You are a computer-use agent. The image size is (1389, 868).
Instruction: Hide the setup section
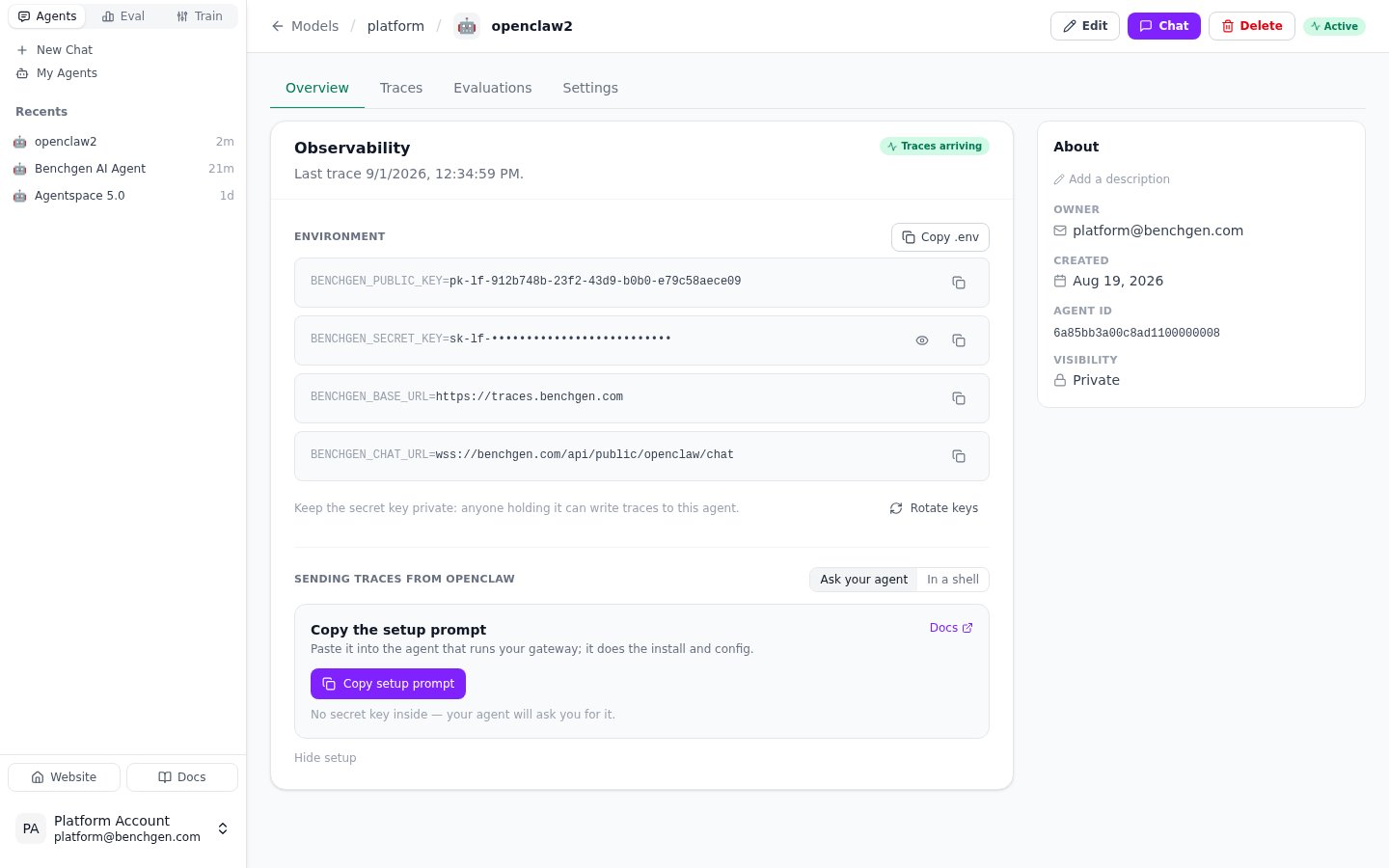(325, 758)
